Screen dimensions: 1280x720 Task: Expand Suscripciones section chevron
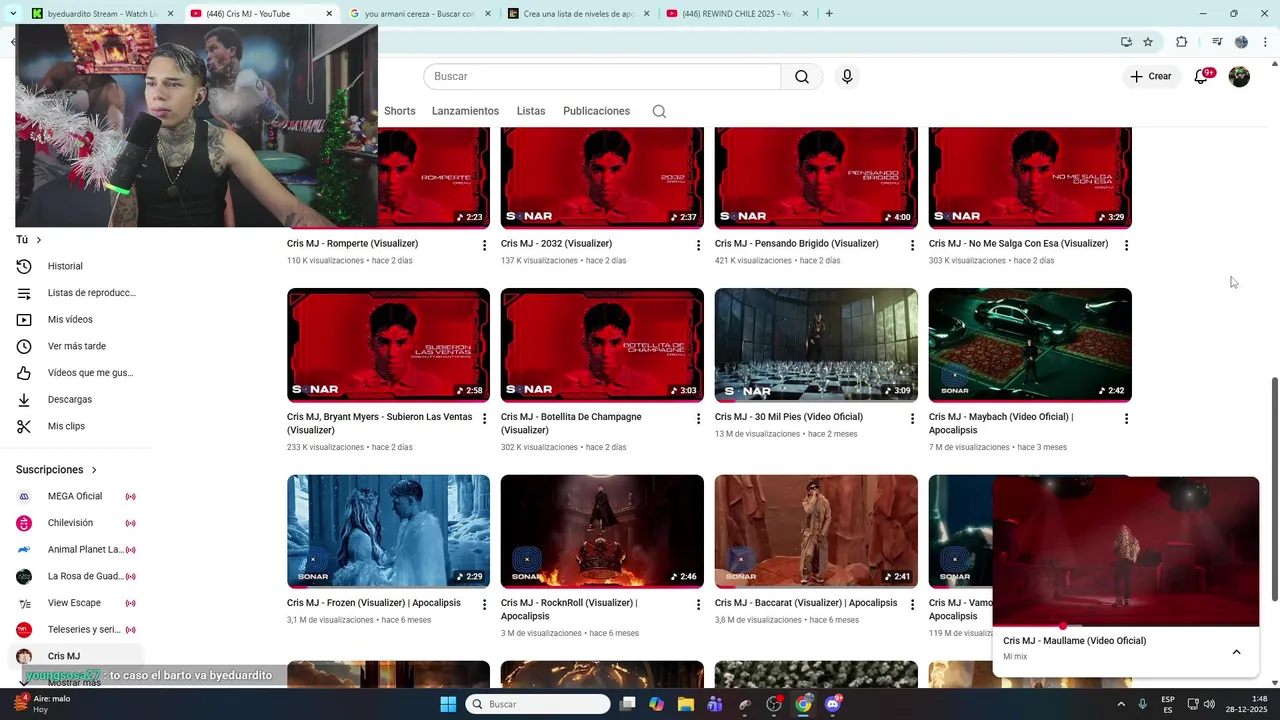[x=94, y=470]
